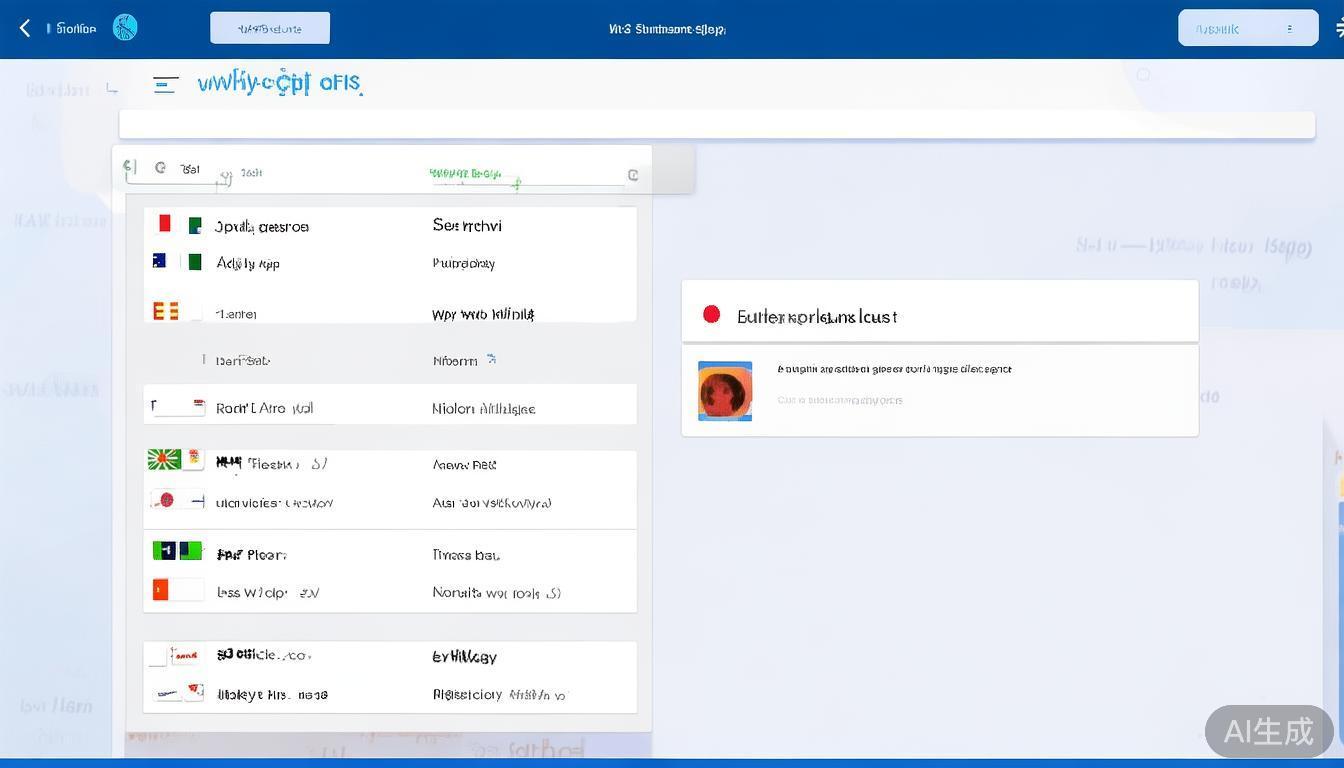
Task: Open the round blue logo icon
Action: [x=125, y=28]
